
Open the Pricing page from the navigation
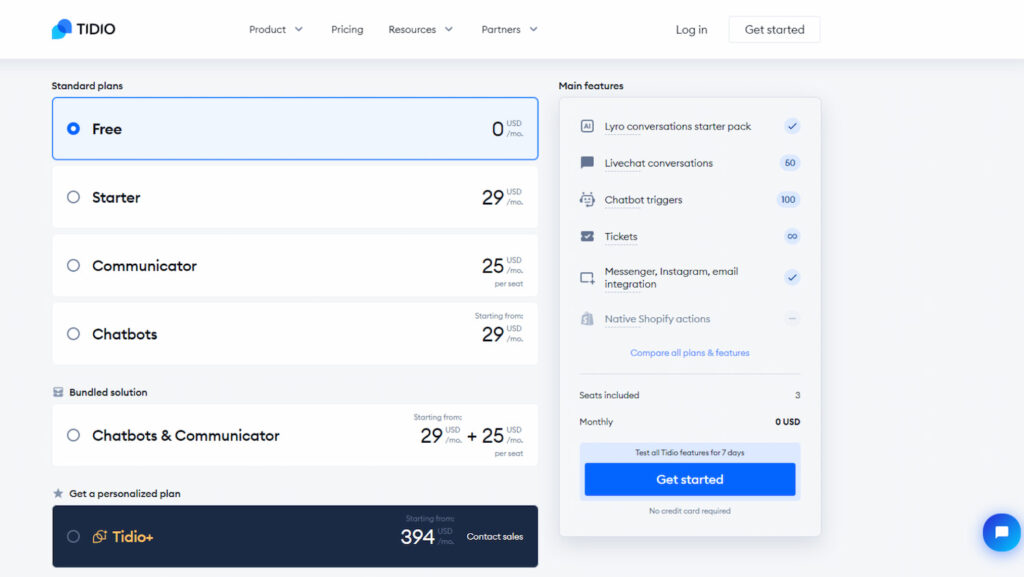coord(347,29)
